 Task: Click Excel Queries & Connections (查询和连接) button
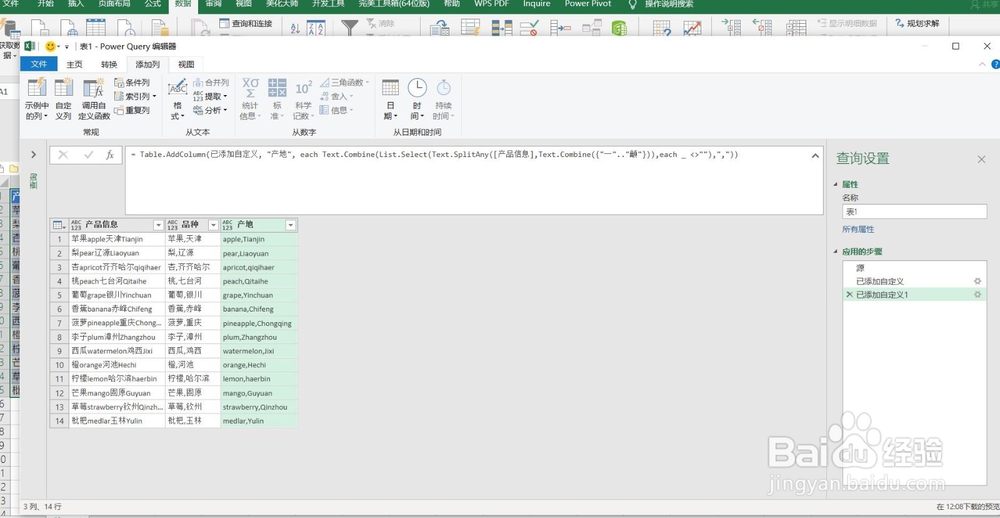coord(246,24)
